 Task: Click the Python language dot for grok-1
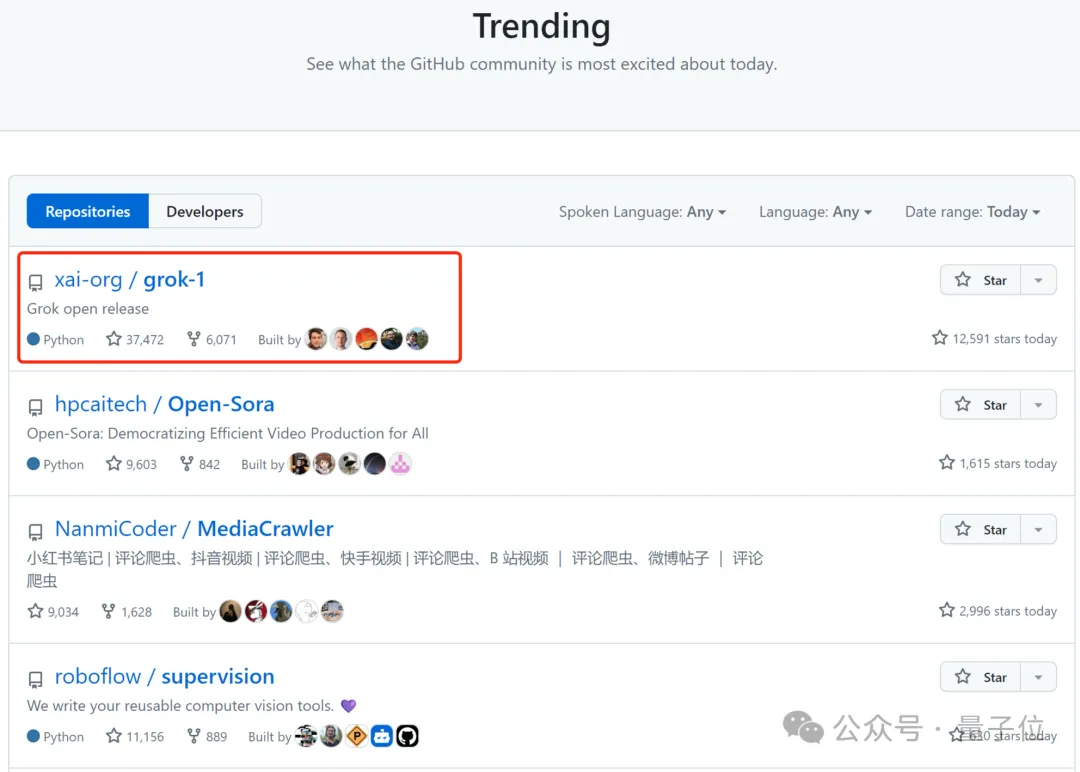33,339
